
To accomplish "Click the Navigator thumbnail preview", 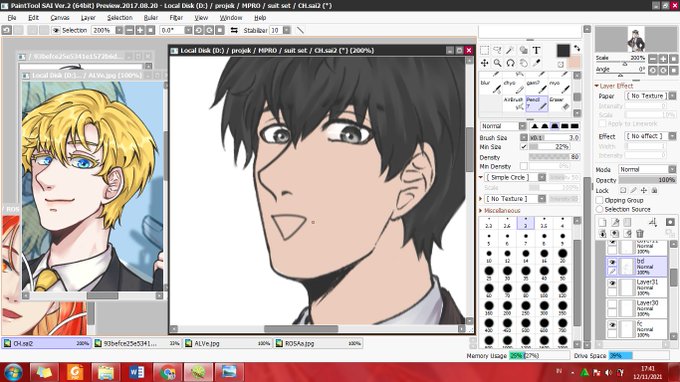I will 636,39.
